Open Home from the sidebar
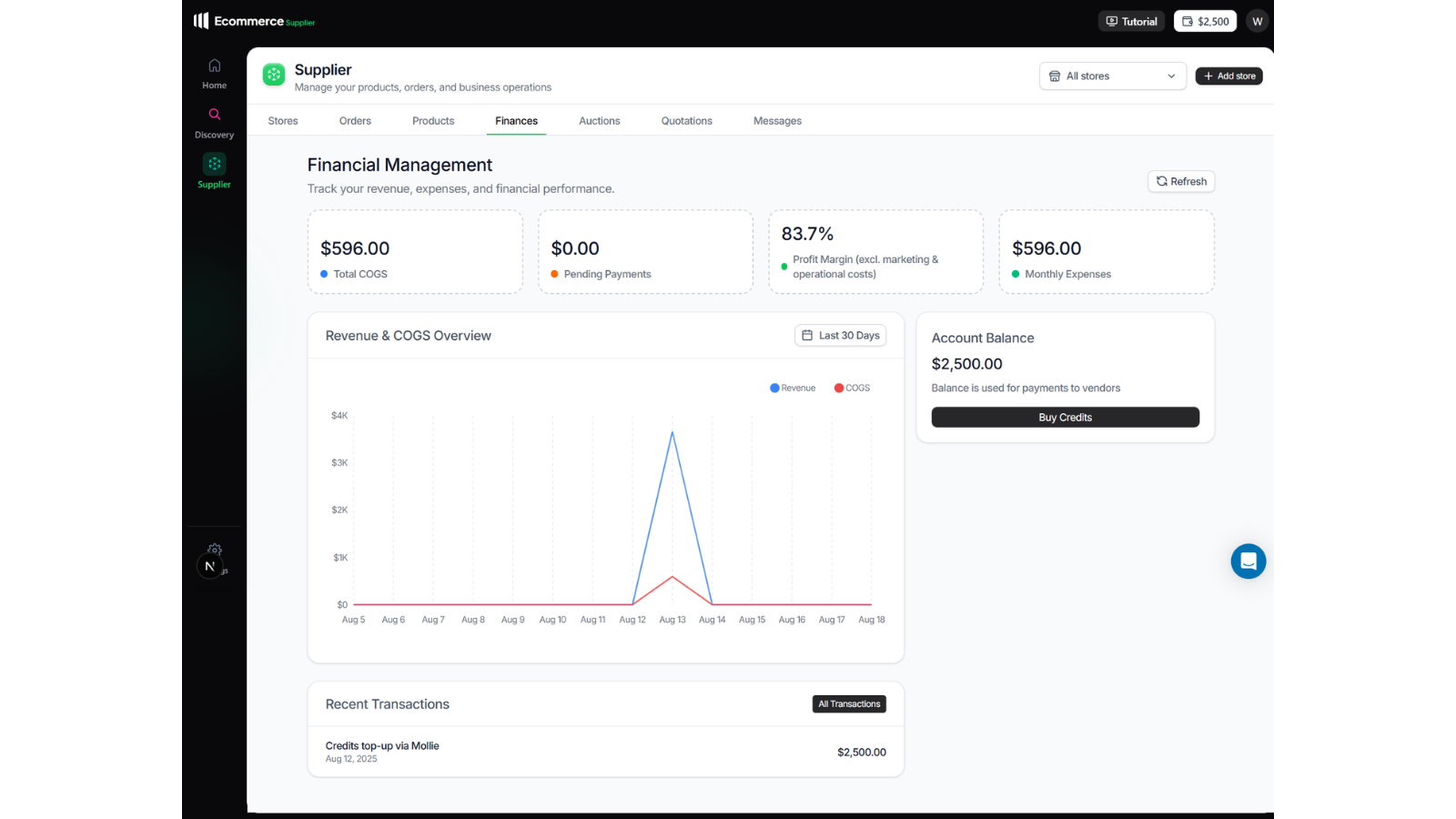 [x=215, y=74]
